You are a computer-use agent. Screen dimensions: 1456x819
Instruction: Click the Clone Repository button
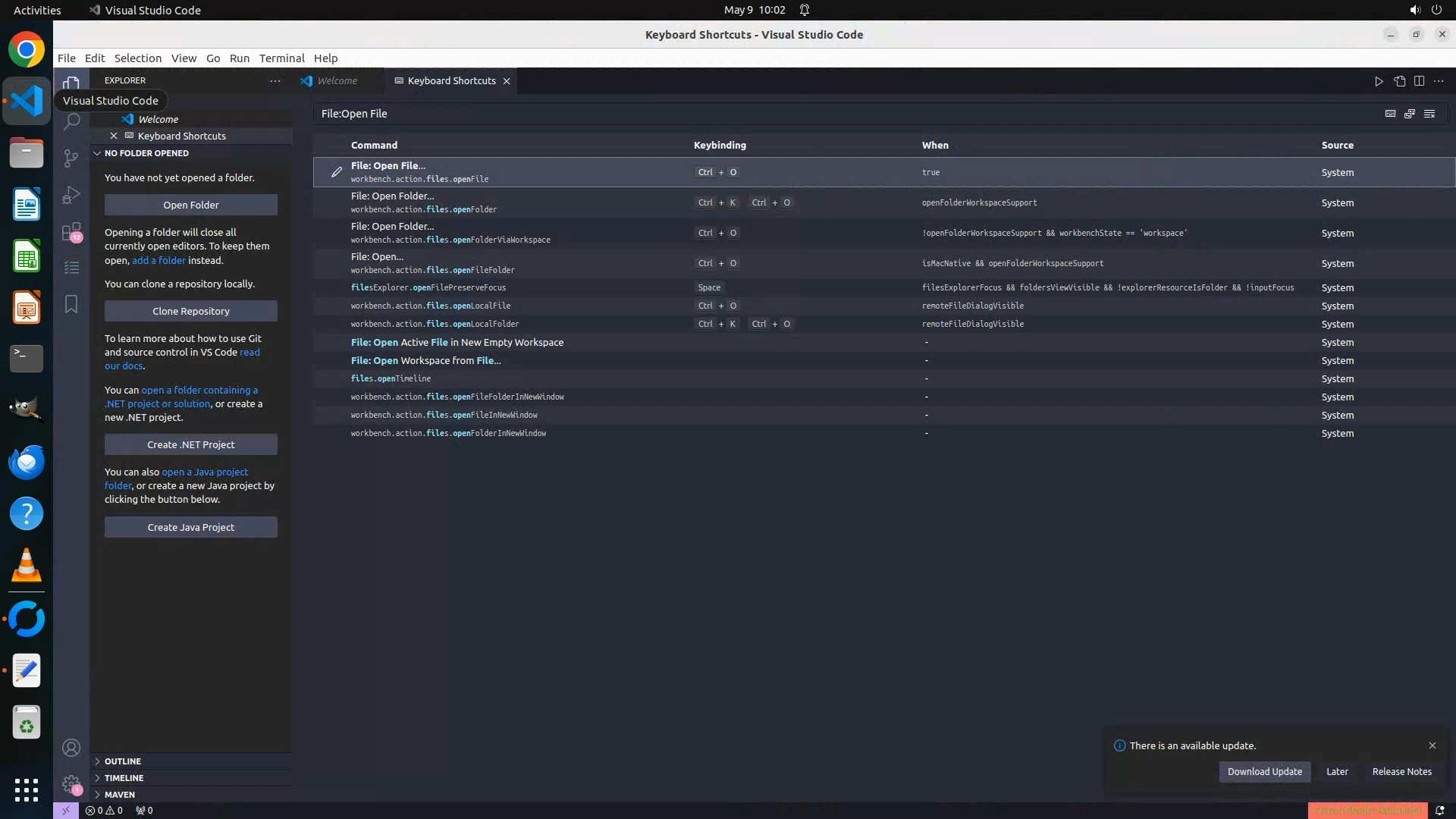pos(190,311)
